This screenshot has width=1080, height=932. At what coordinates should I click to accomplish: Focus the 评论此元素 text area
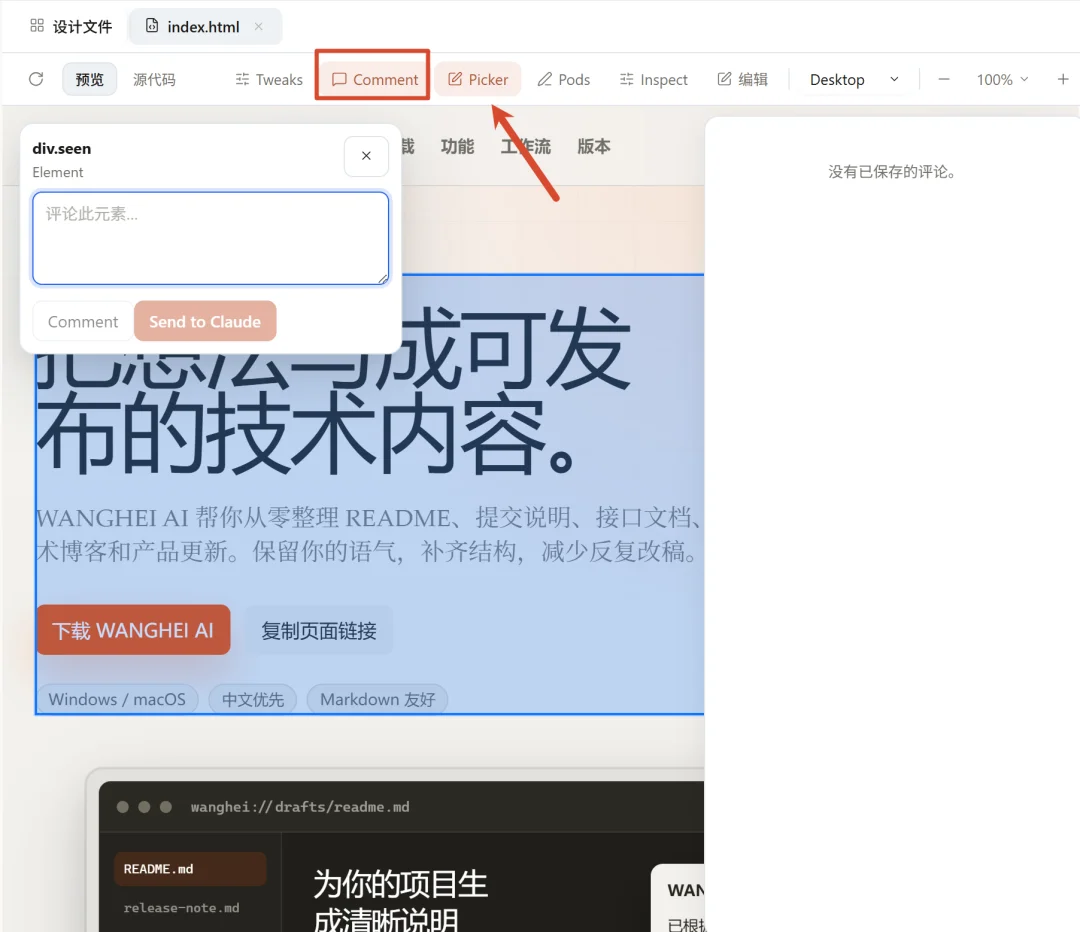211,238
